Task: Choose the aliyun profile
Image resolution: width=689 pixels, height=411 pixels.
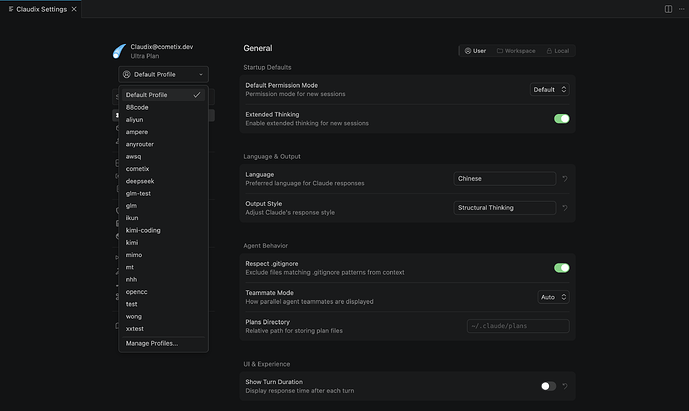Action: pyautogui.click(x=163, y=120)
